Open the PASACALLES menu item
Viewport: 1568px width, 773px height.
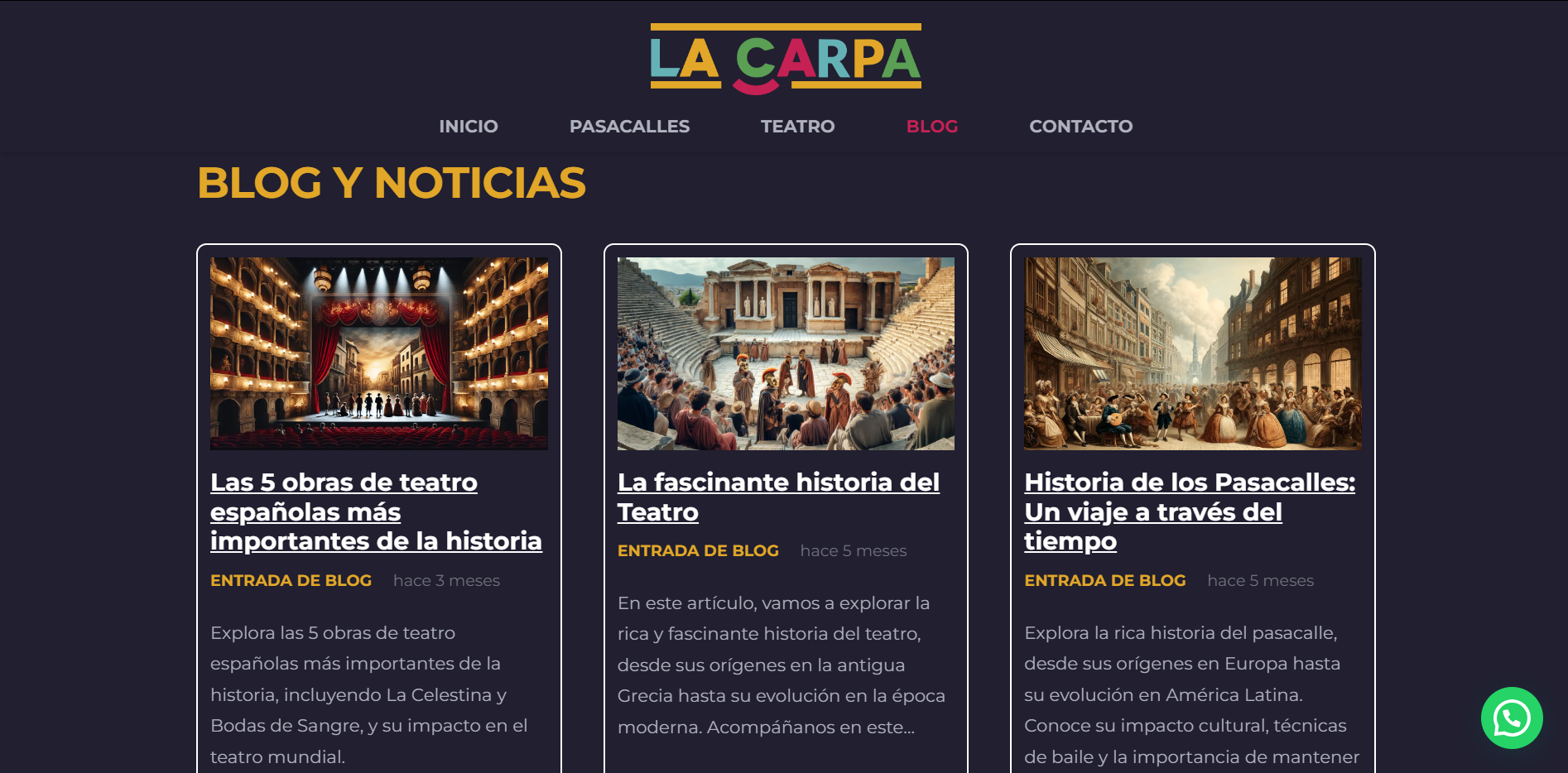(x=629, y=127)
